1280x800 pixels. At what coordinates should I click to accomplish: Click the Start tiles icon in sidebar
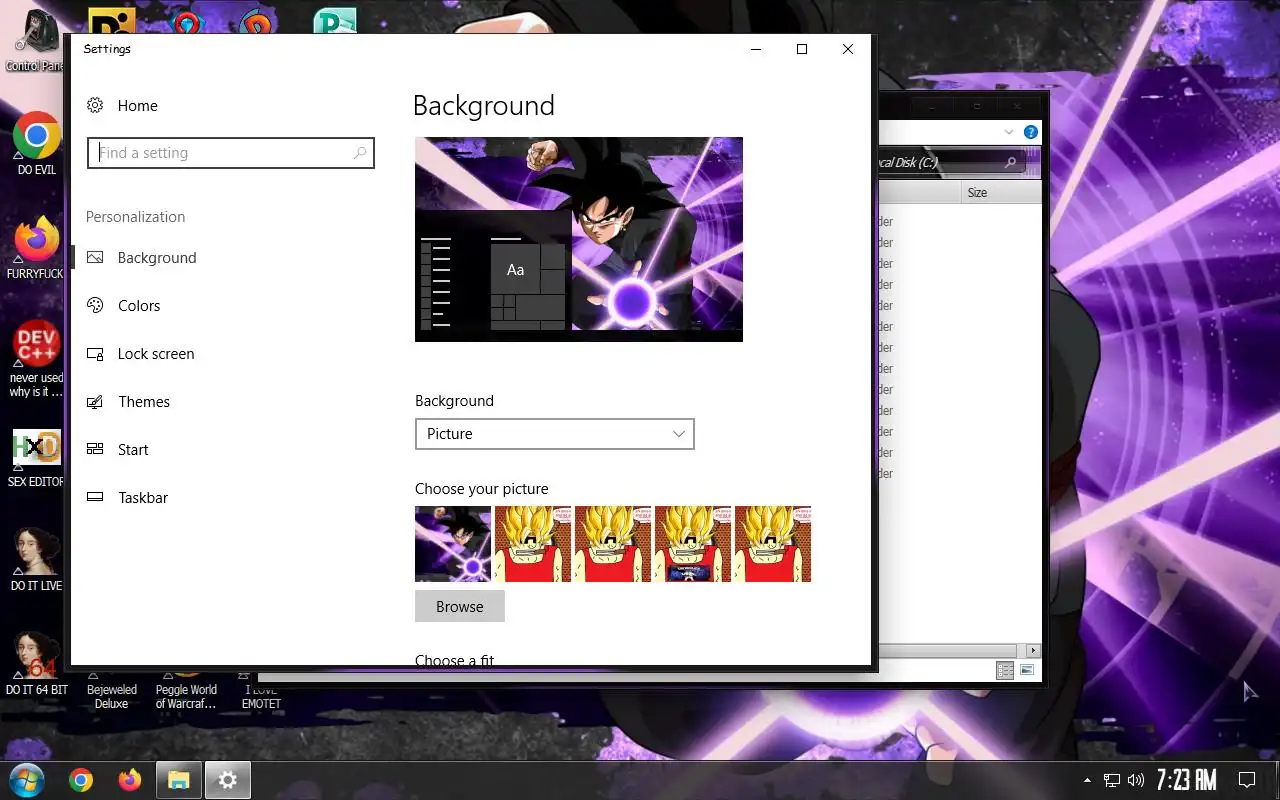[x=95, y=449]
